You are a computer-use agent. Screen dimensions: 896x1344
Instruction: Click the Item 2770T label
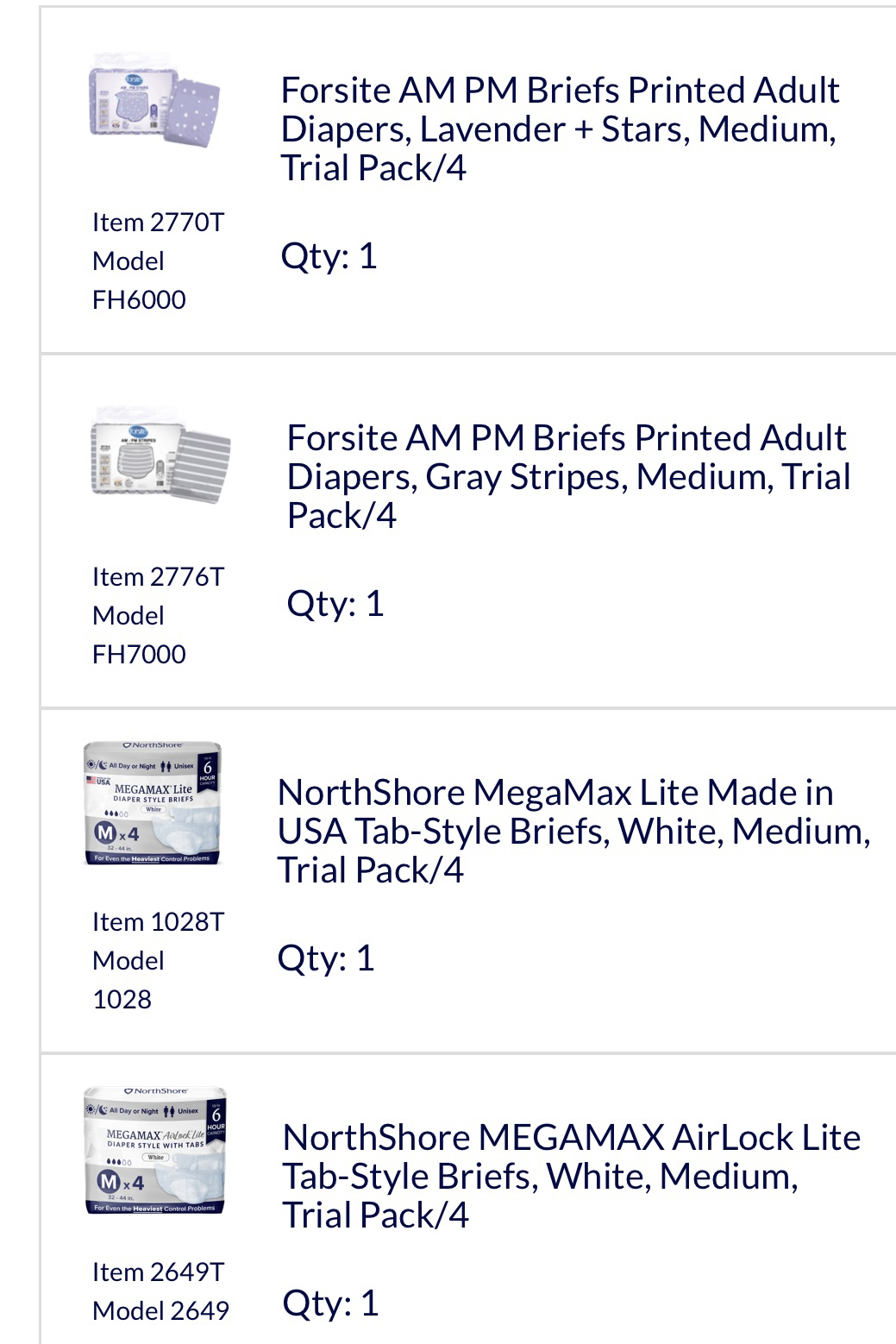(158, 223)
